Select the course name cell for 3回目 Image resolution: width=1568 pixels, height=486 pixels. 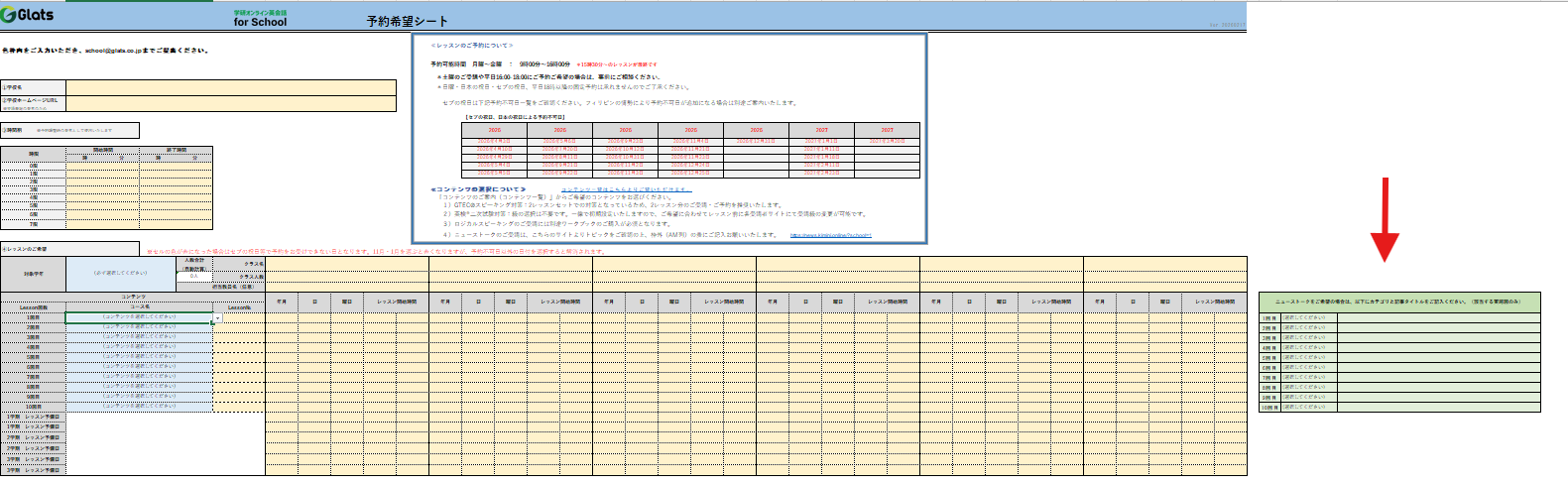point(139,336)
